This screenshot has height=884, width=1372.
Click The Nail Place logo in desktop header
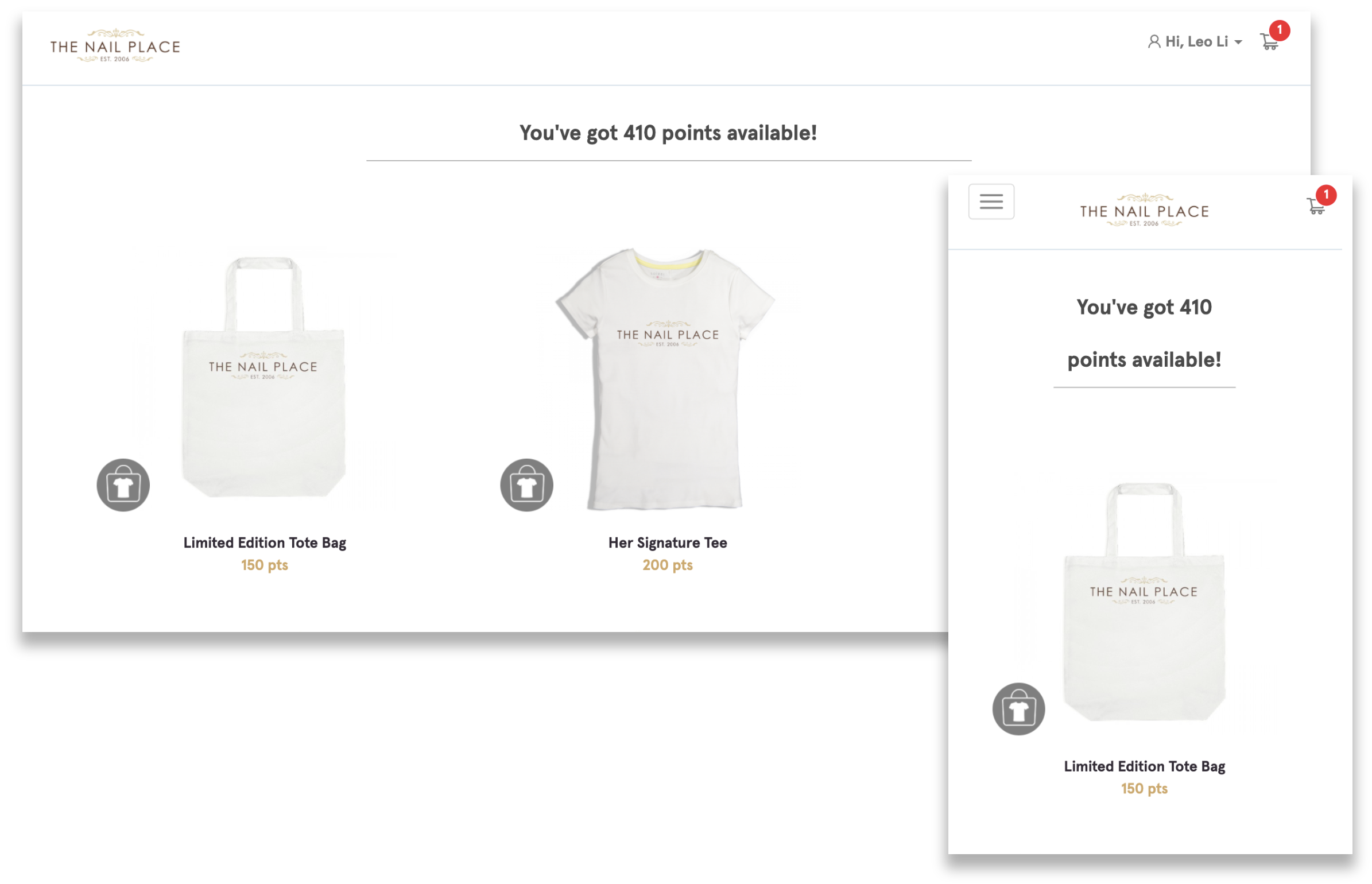click(x=115, y=46)
